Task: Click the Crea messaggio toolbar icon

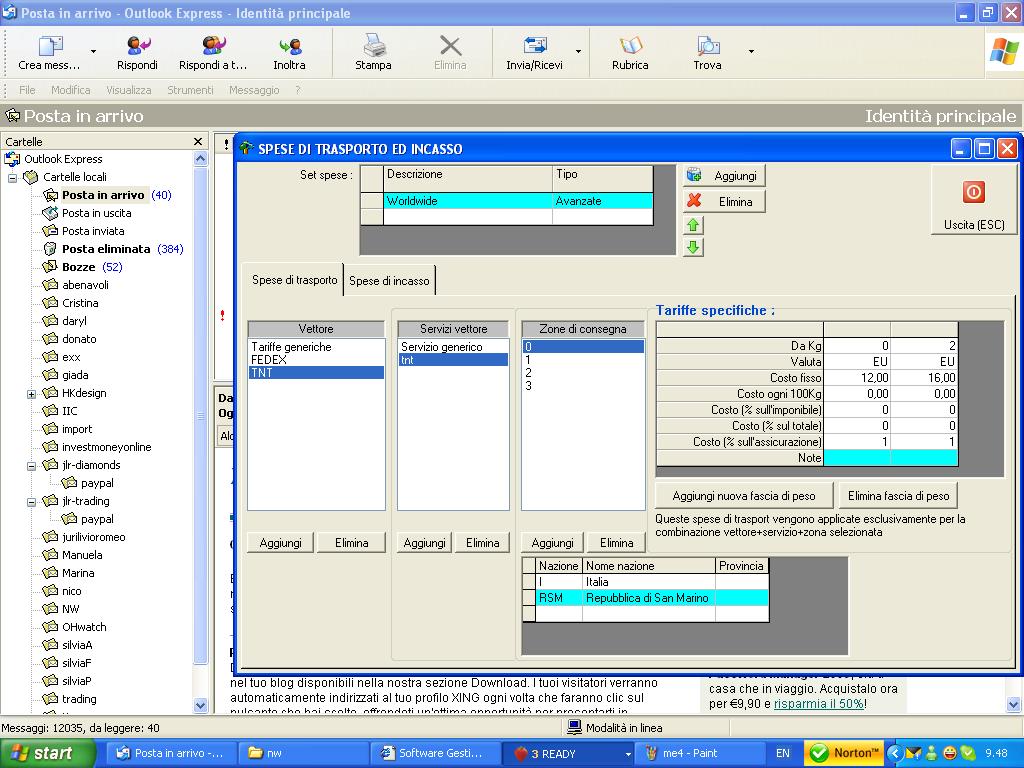Action: tap(50, 46)
